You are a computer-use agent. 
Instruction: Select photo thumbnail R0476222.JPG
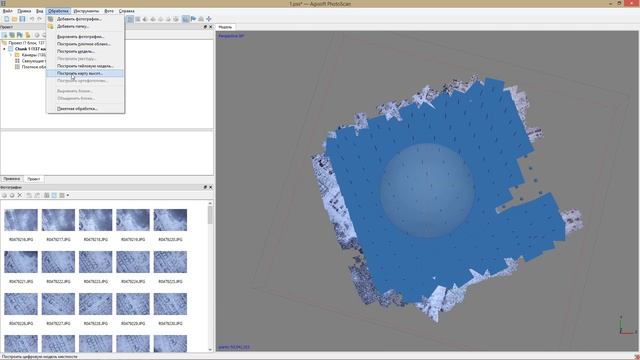tap(58, 262)
